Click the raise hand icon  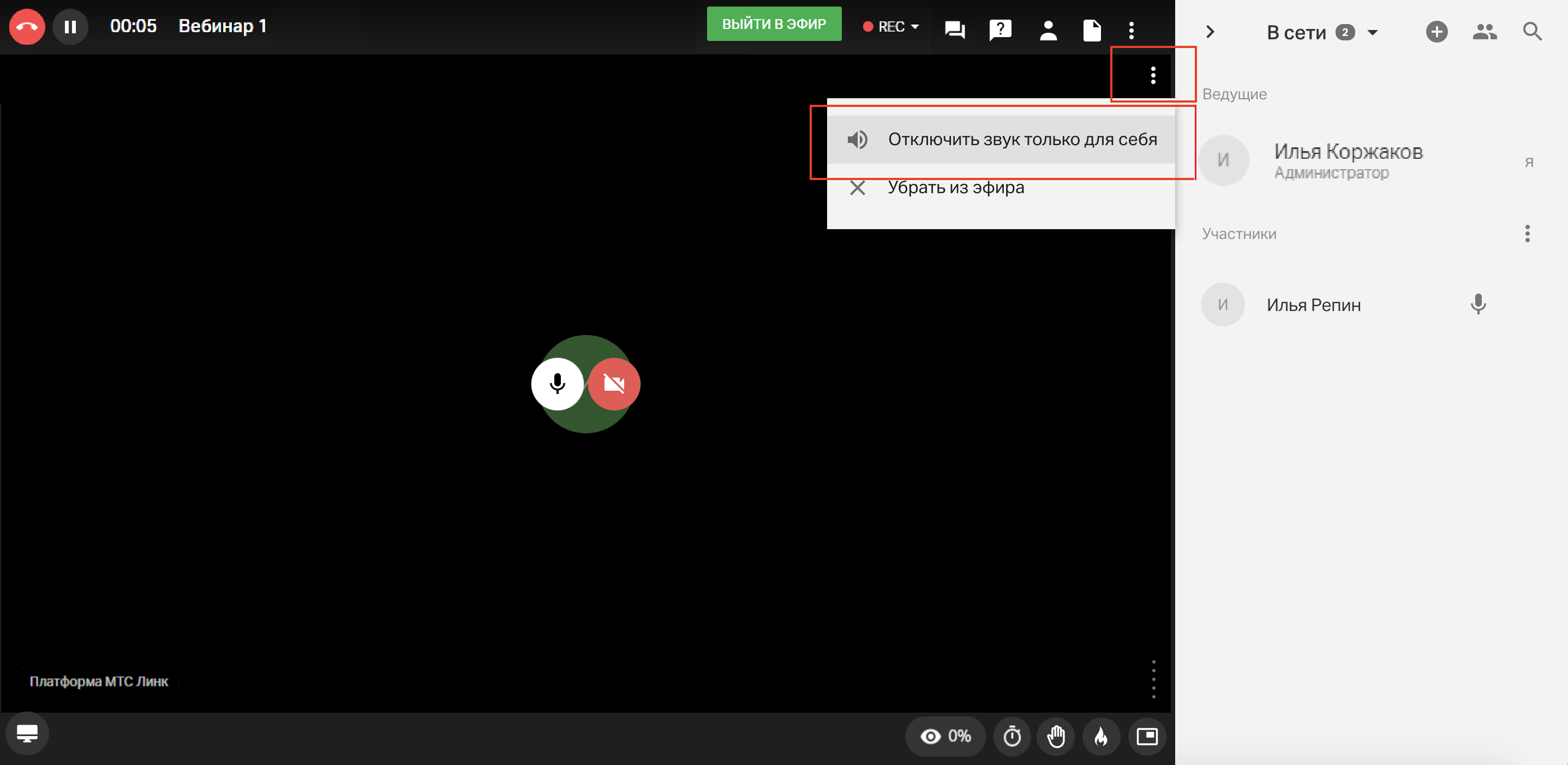point(1056,737)
